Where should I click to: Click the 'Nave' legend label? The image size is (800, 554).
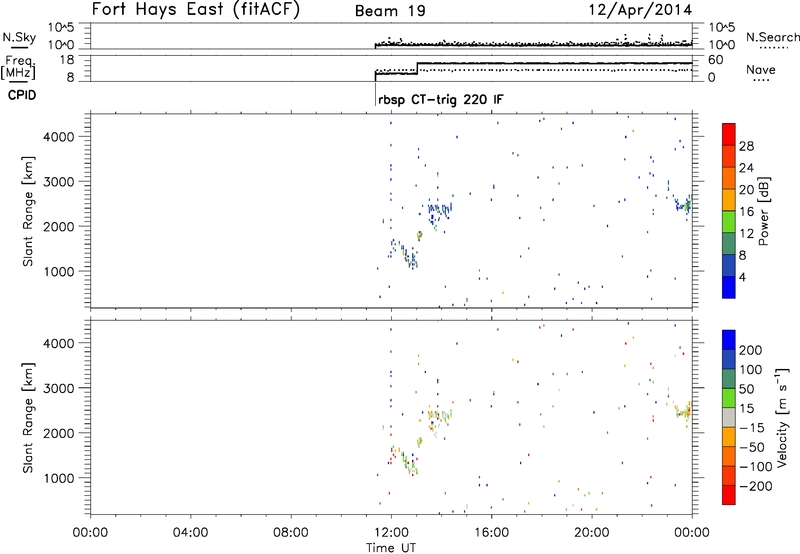click(761, 69)
